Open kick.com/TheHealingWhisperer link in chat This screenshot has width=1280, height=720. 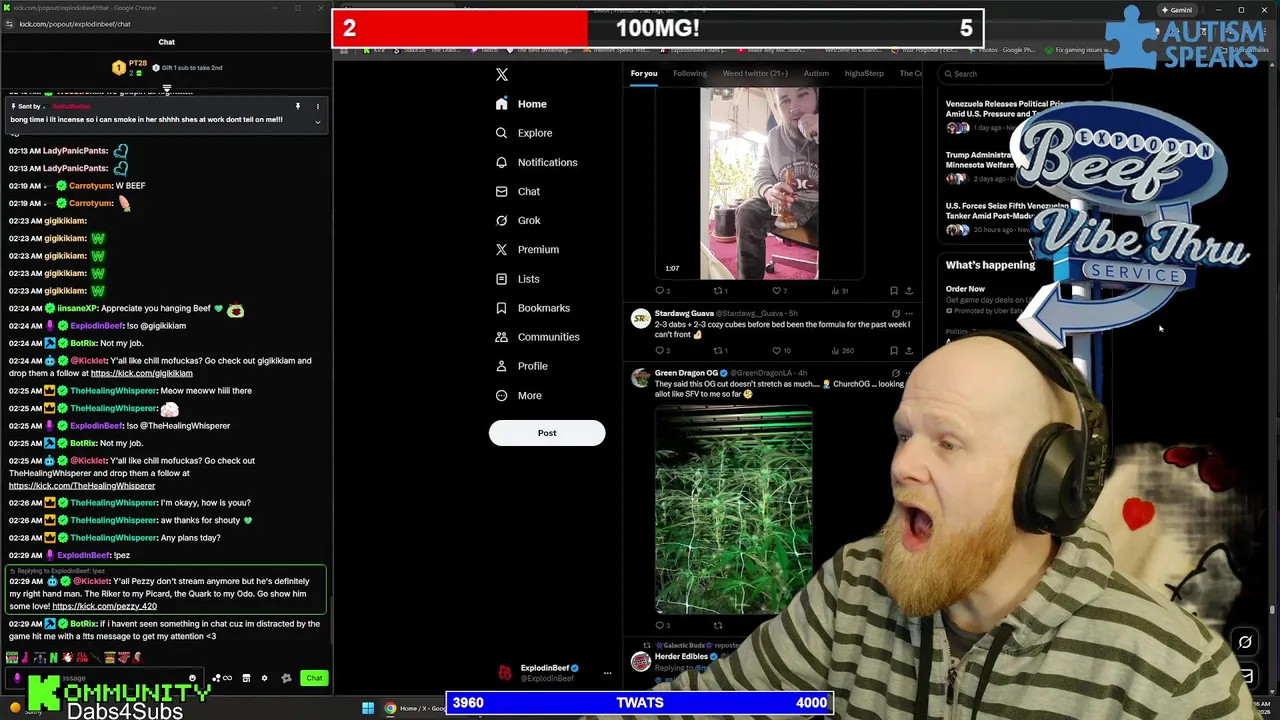82,486
